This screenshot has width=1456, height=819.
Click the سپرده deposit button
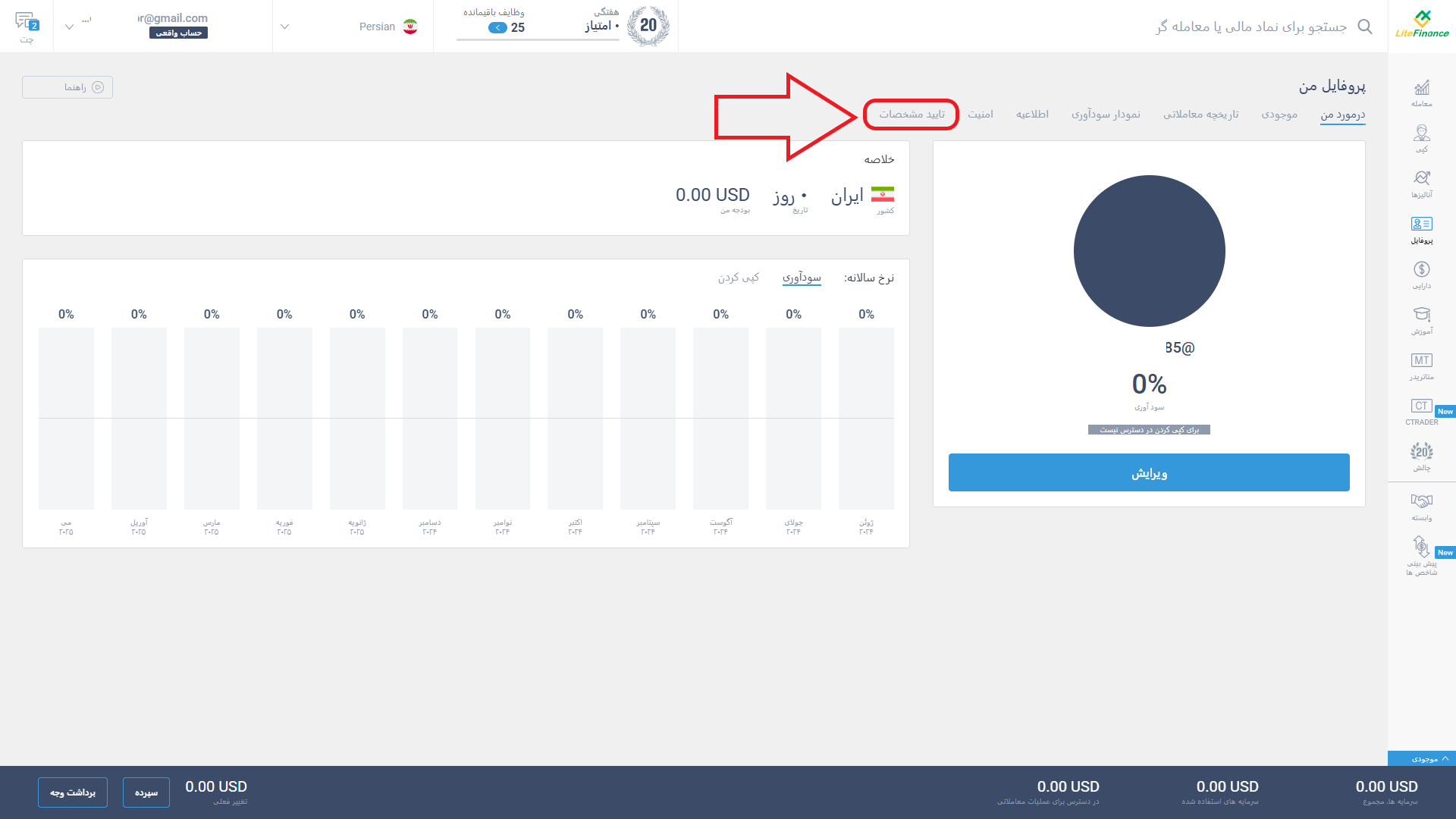pos(146,792)
